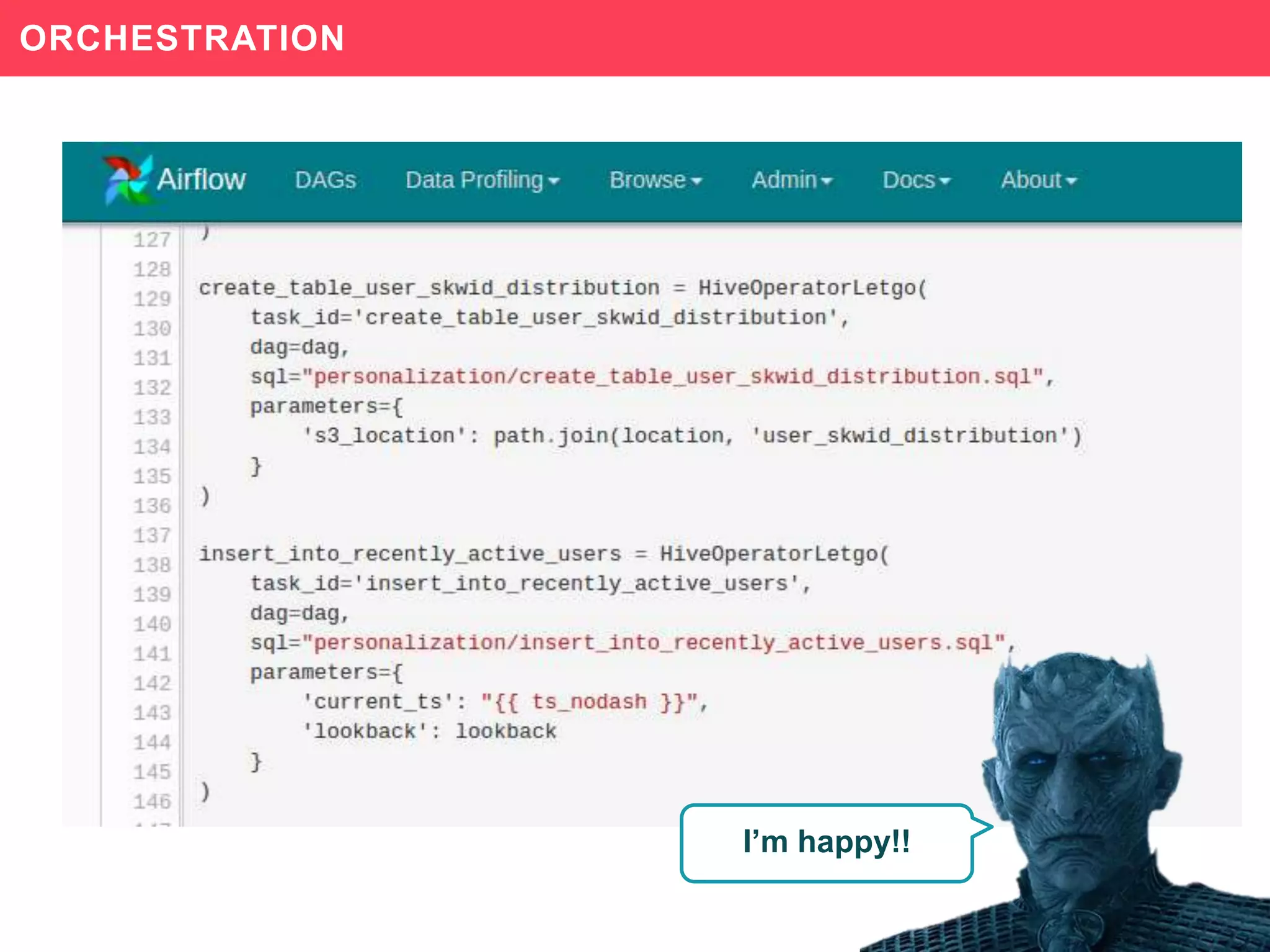Expand the Browse dropdown menu
This screenshot has width=1270, height=952.
[647, 180]
